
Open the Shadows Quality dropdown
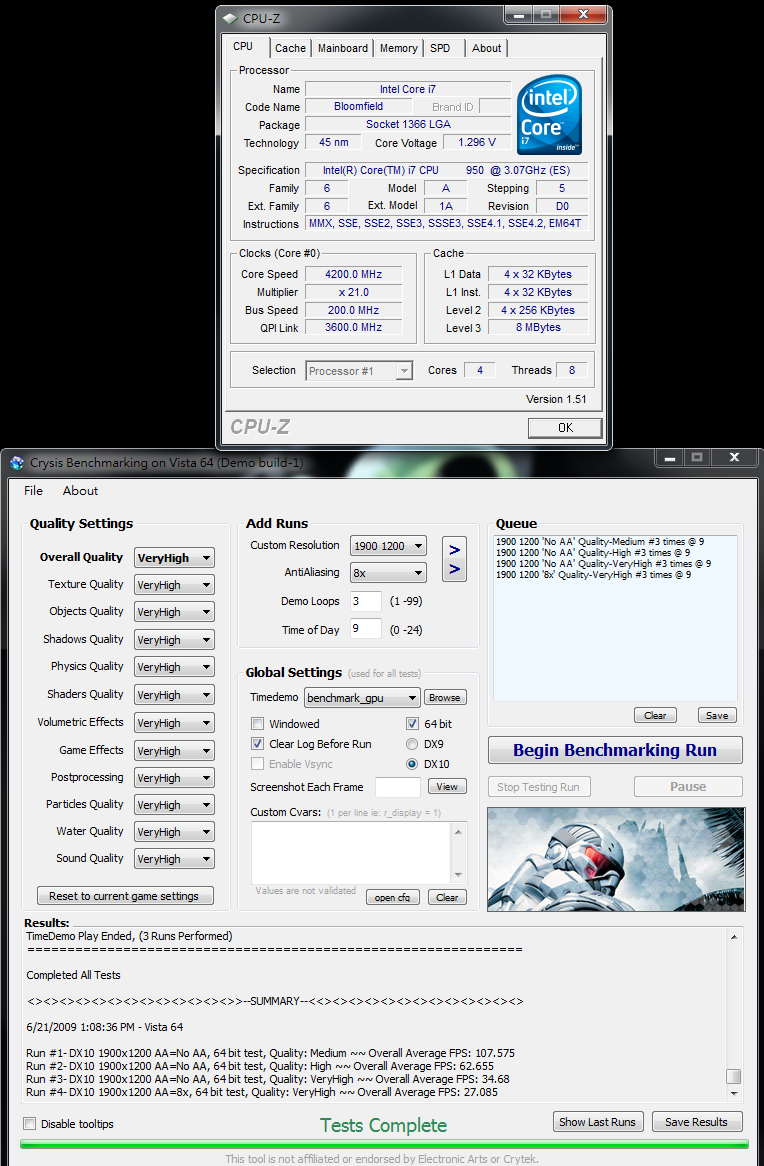174,640
